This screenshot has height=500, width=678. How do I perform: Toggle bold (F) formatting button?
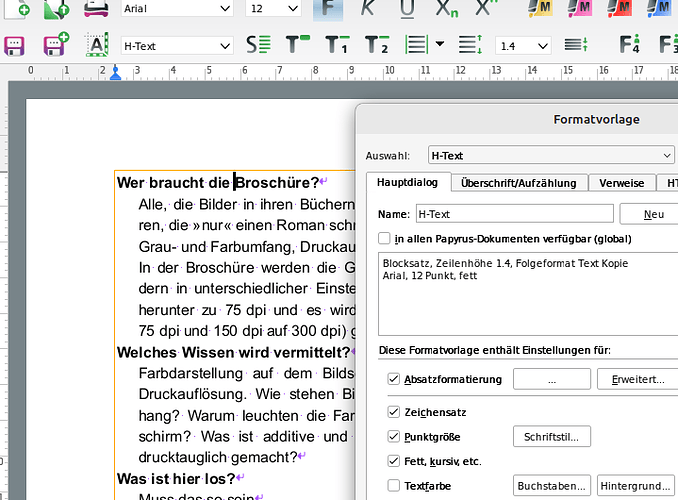329,8
